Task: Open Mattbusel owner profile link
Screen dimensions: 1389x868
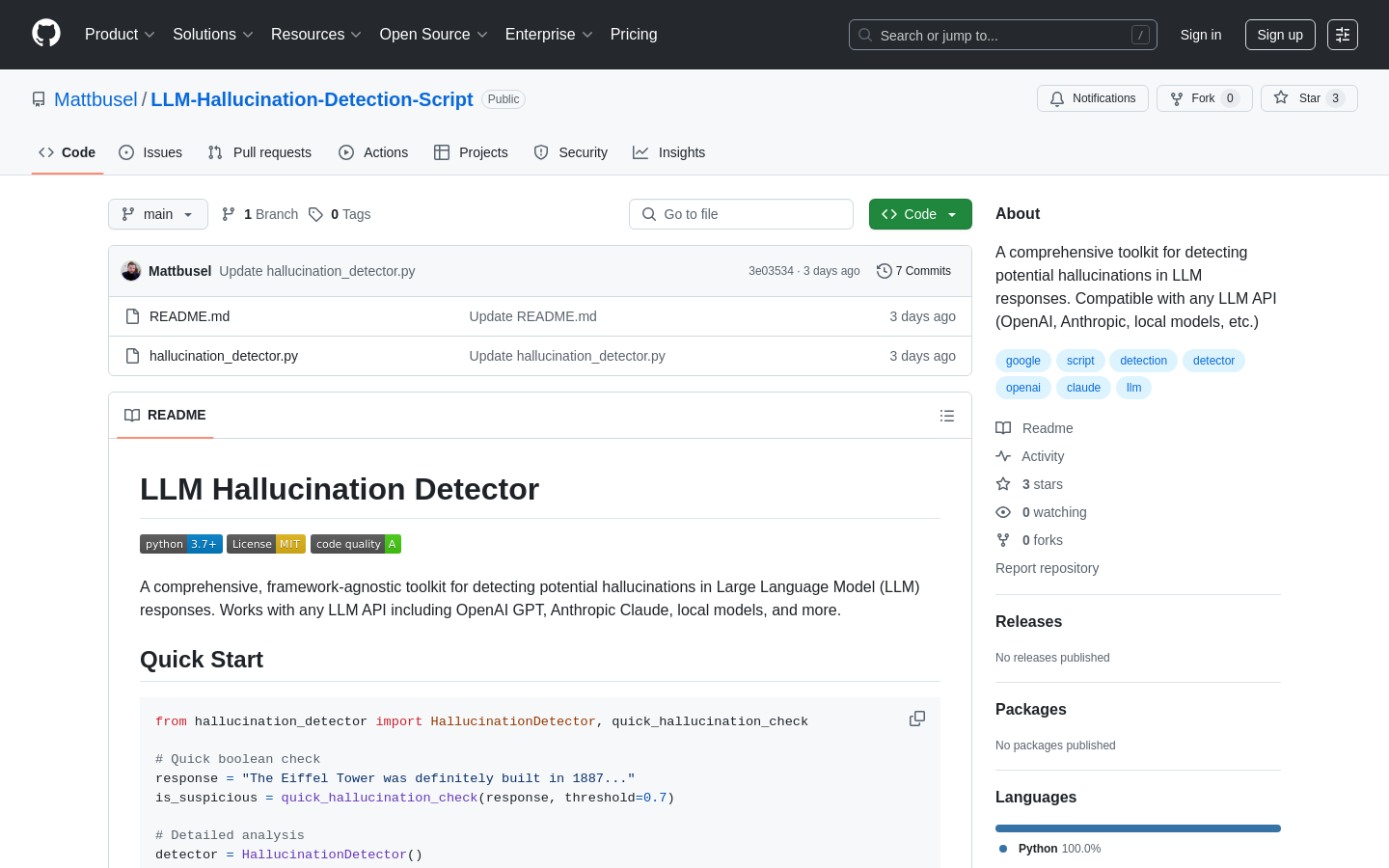Action: (95, 99)
